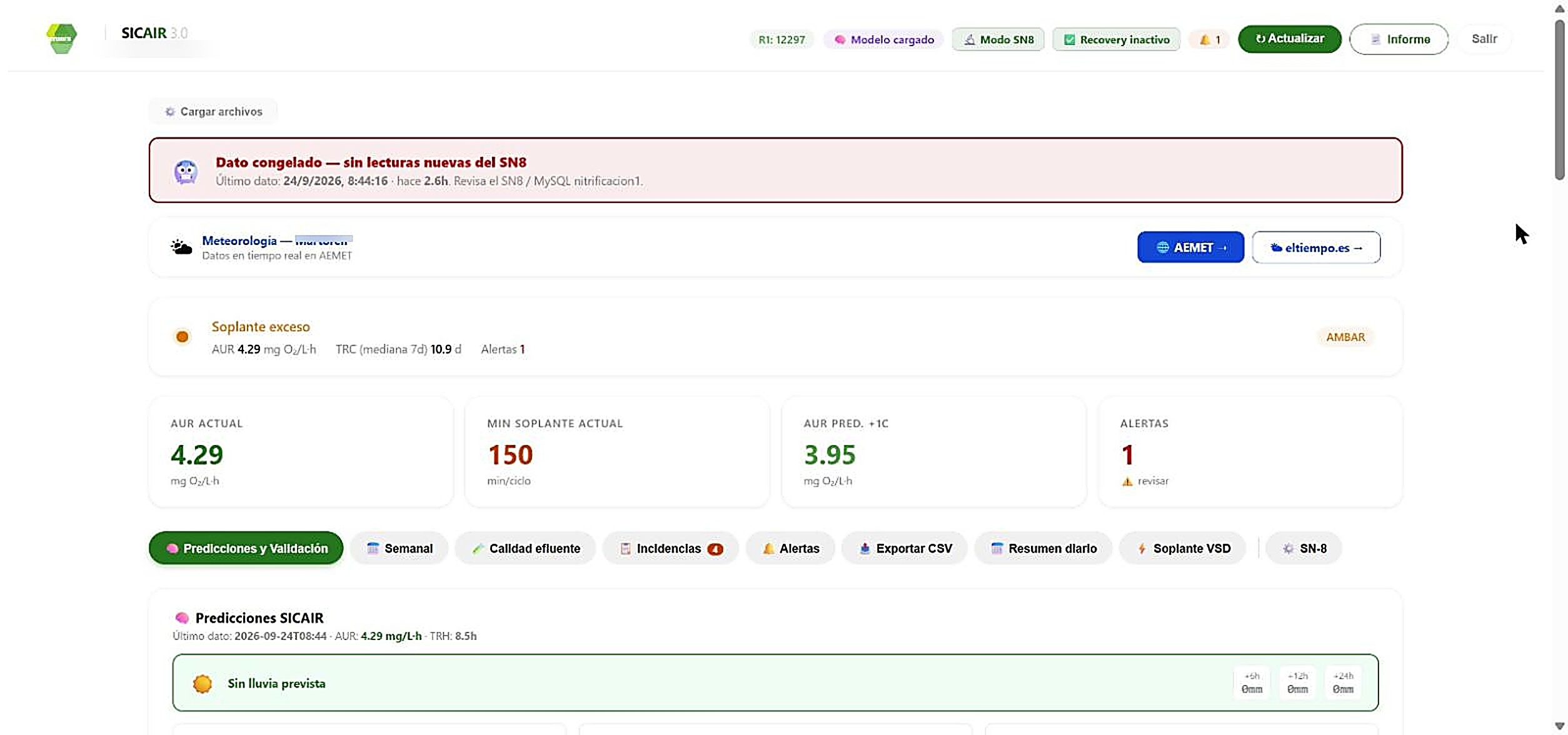Open the Predicciones y Validación tab
Viewport: 1568px width, 735px height.
coord(246,548)
